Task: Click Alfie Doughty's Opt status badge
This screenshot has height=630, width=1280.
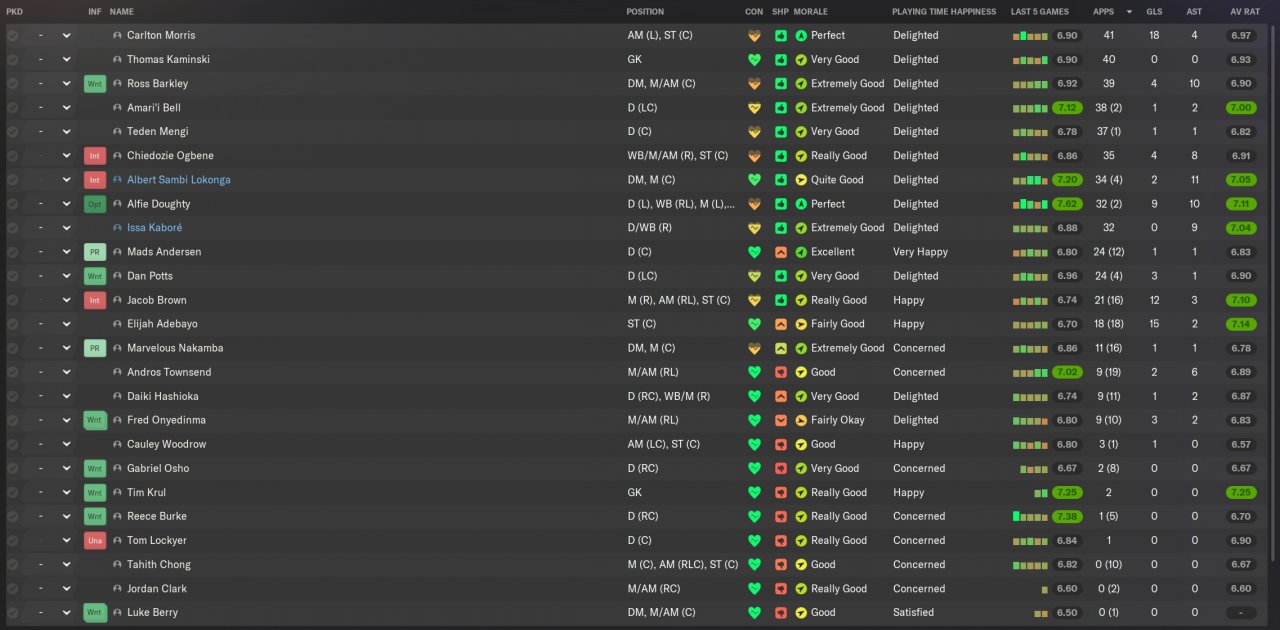Action: (x=95, y=204)
